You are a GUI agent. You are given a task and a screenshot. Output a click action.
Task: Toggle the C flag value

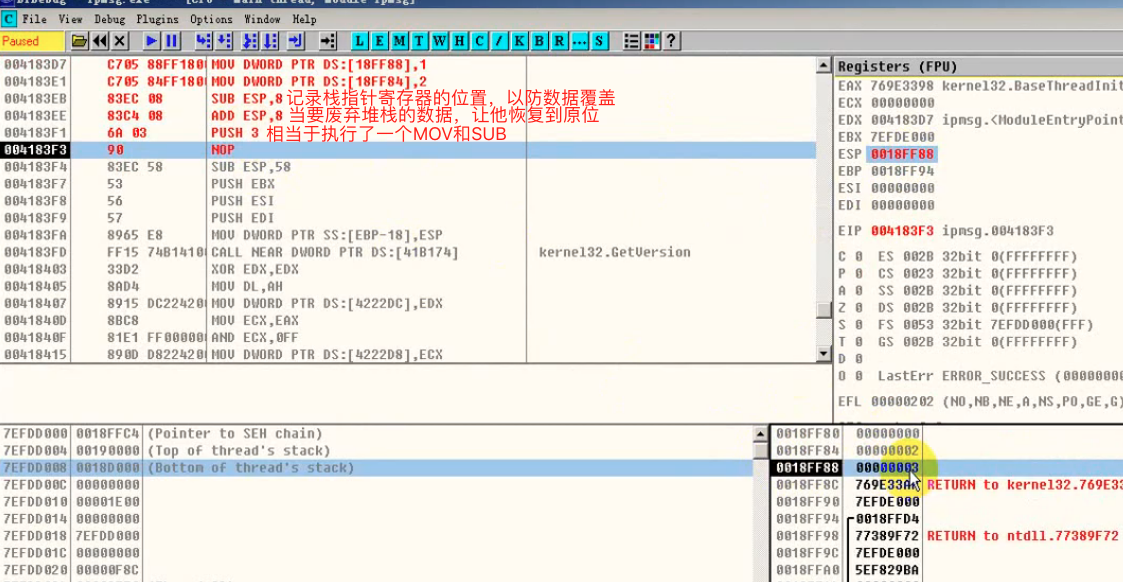(858, 256)
